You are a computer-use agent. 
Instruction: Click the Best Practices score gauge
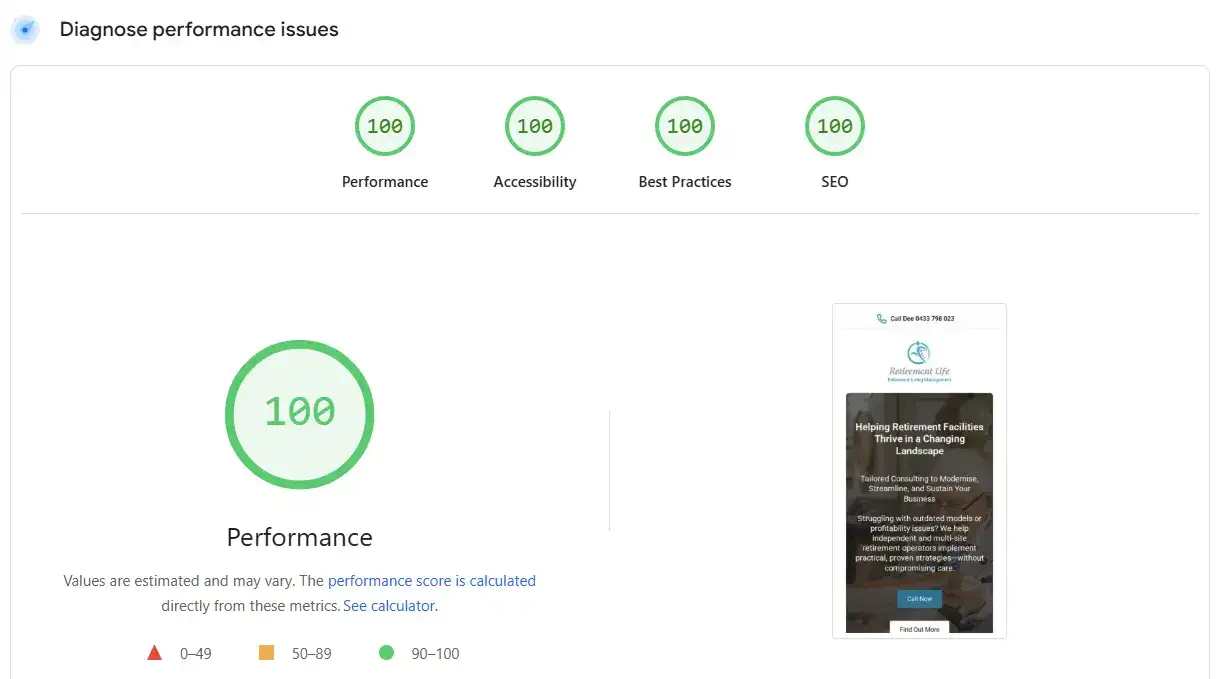(x=685, y=126)
